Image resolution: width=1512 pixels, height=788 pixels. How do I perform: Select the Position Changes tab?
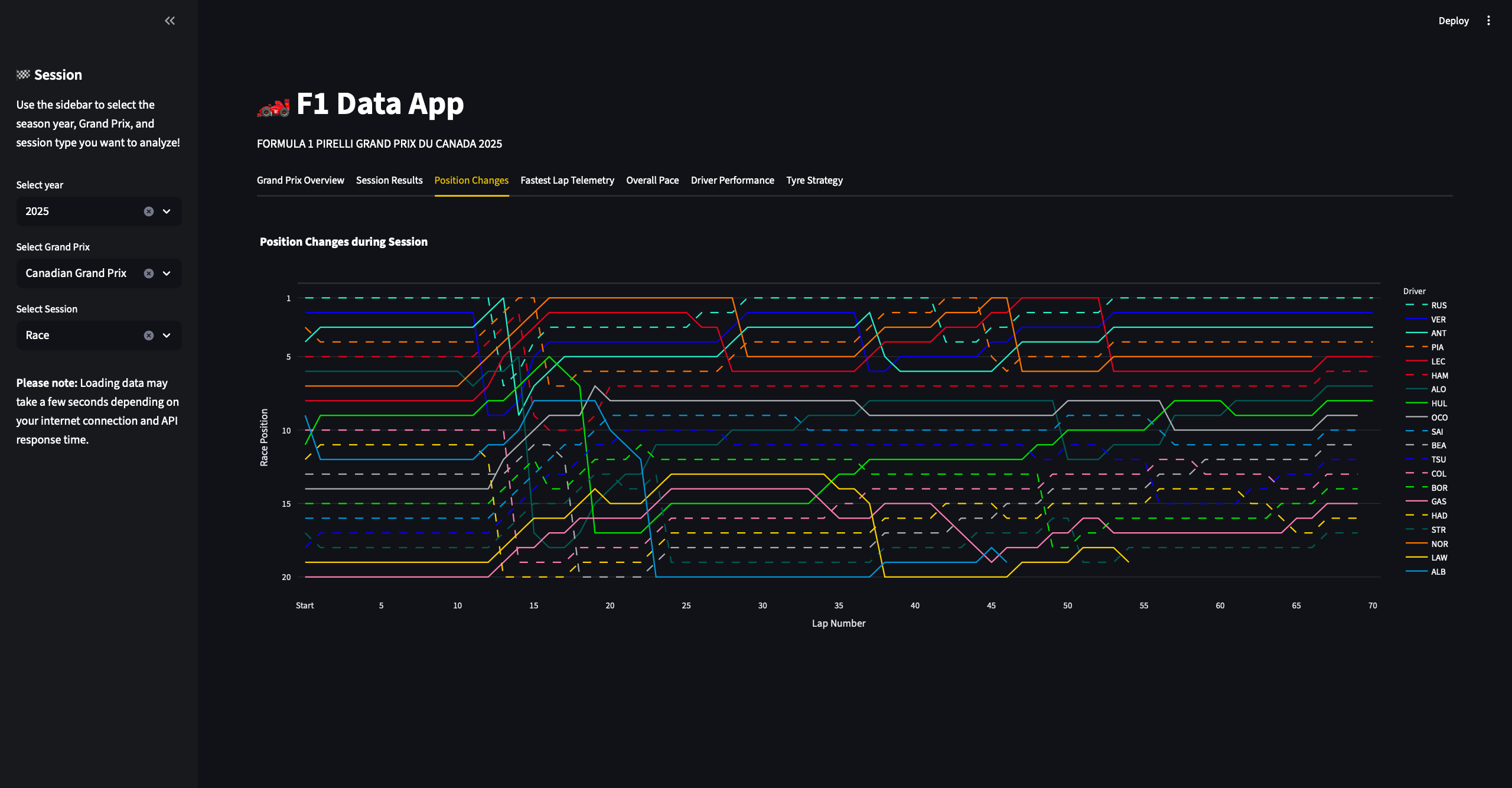coord(471,180)
